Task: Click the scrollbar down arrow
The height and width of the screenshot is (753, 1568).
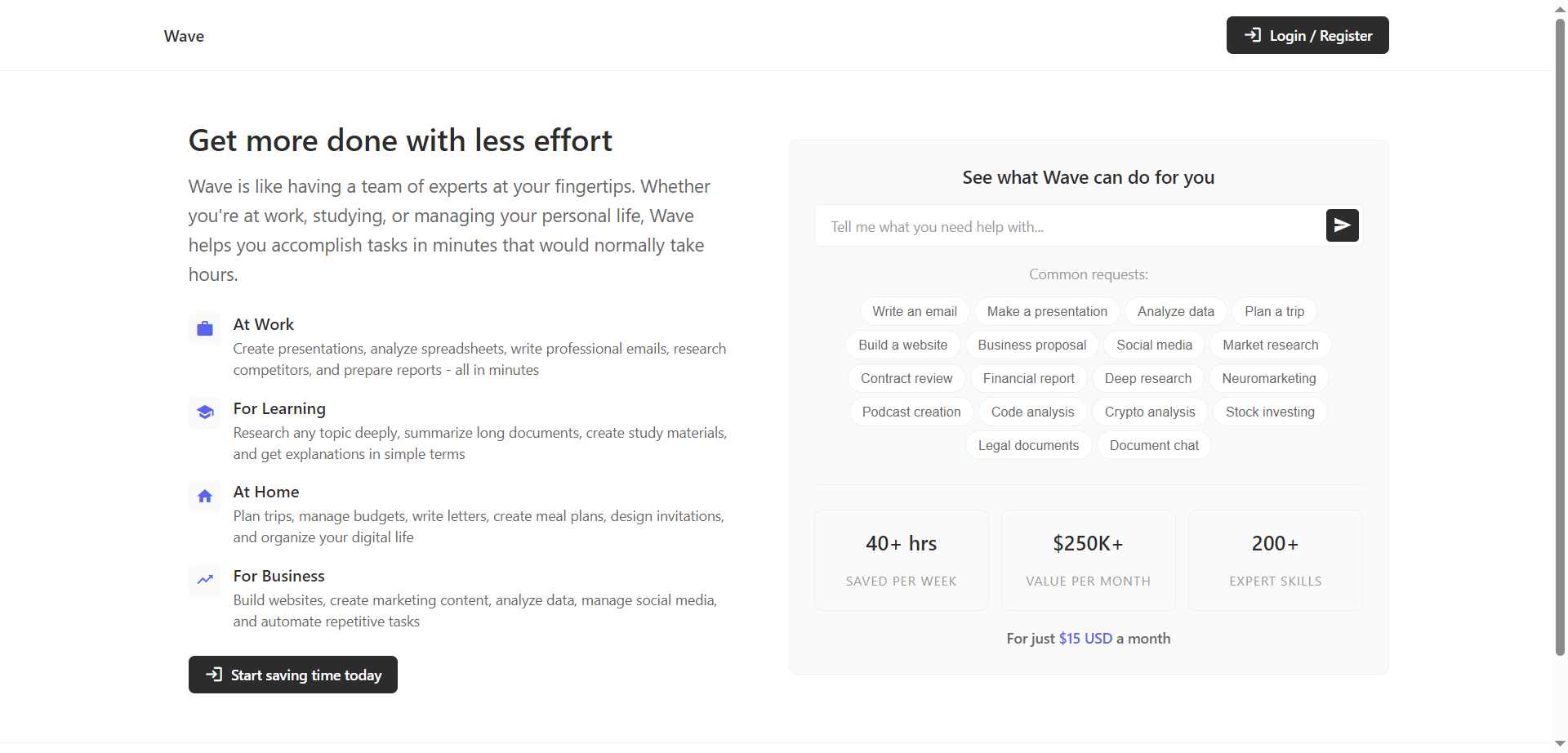Action: [x=1561, y=743]
